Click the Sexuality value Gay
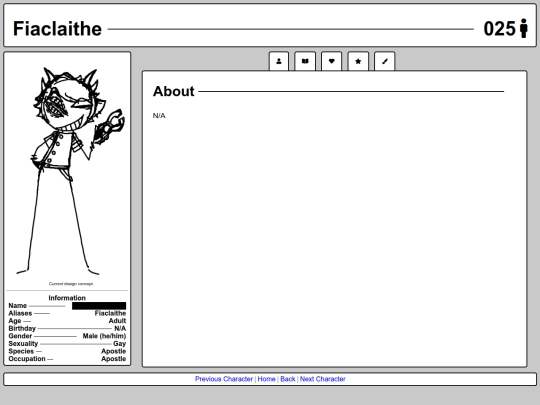 120,343
